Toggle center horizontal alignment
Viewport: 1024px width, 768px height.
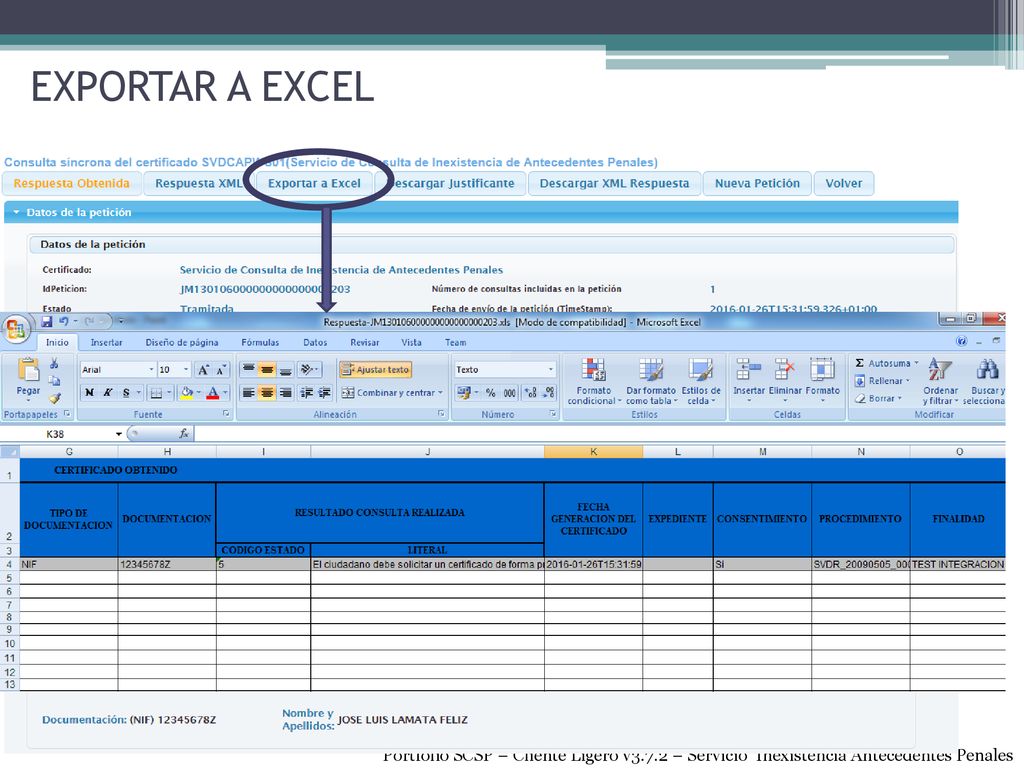point(266,392)
